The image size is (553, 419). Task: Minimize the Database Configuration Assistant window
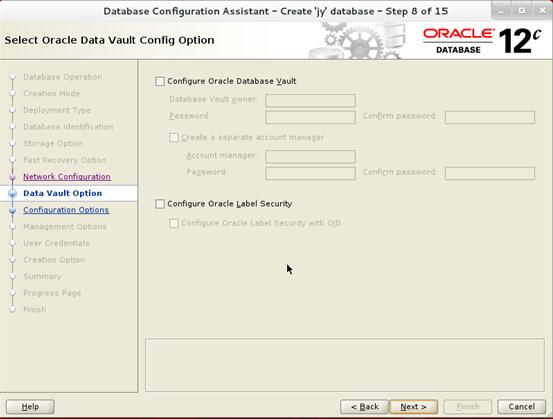coord(500,11)
